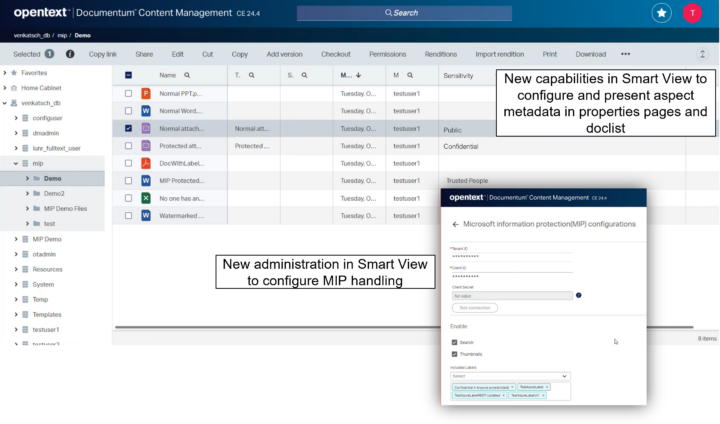Toggle the Thumbnails enable checkbox
The height and width of the screenshot is (424, 720).
coord(454,354)
